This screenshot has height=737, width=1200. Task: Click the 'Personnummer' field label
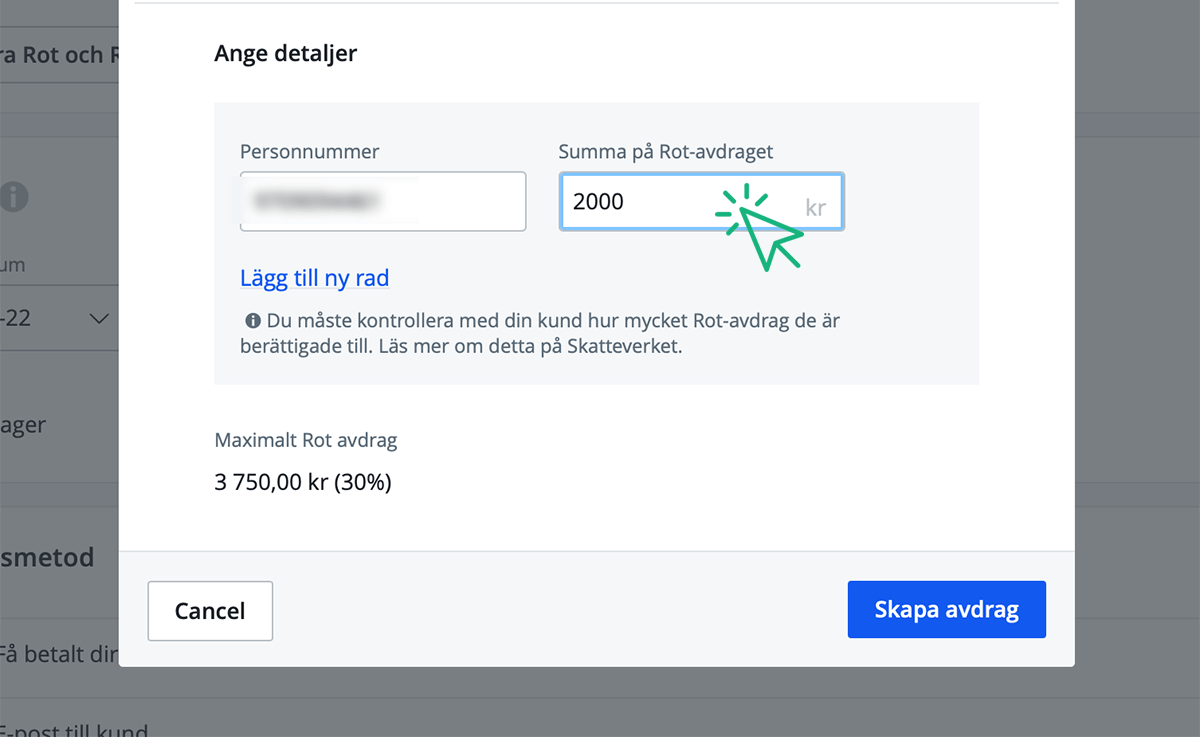coord(309,152)
